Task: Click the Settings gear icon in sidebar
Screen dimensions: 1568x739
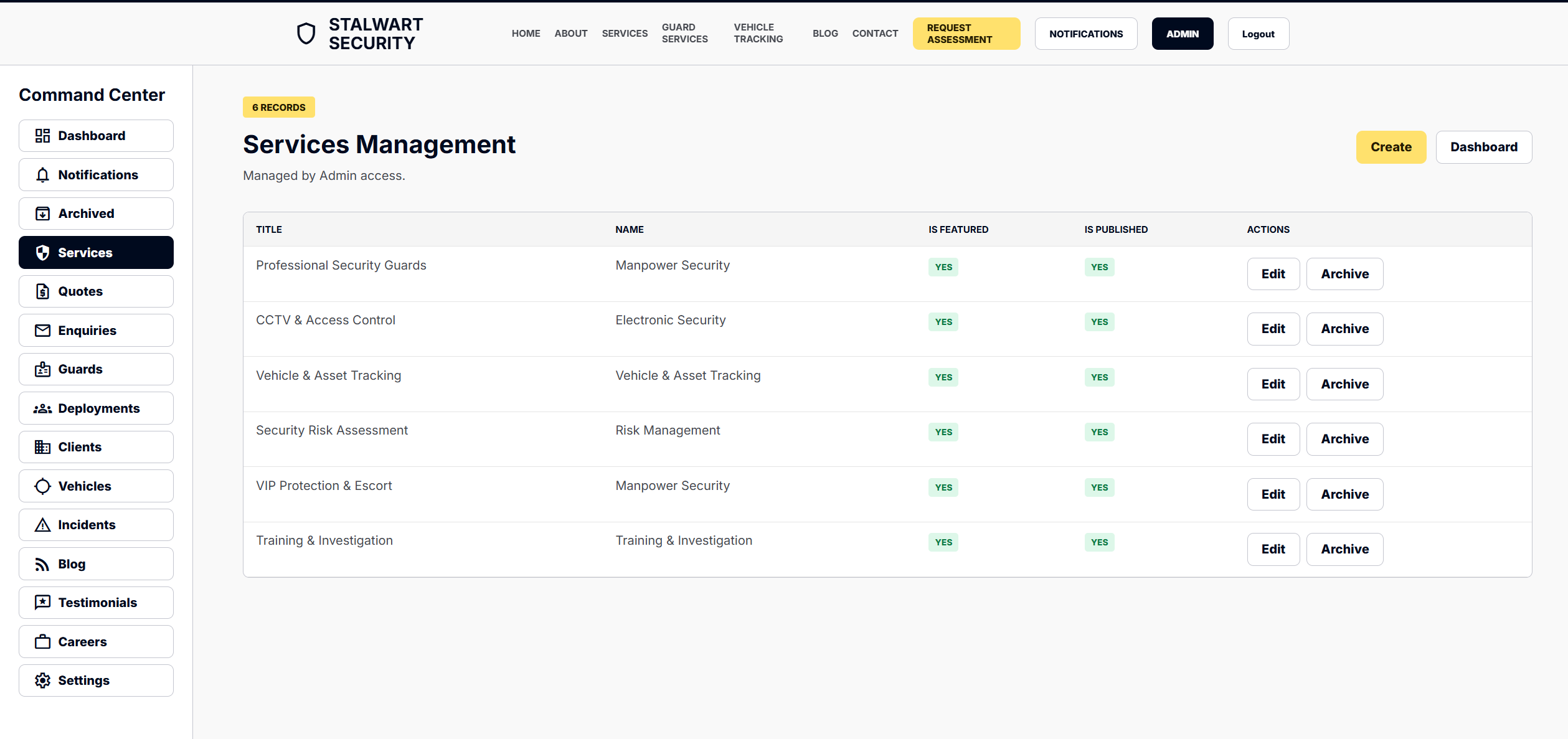Action: tap(42, 680)
